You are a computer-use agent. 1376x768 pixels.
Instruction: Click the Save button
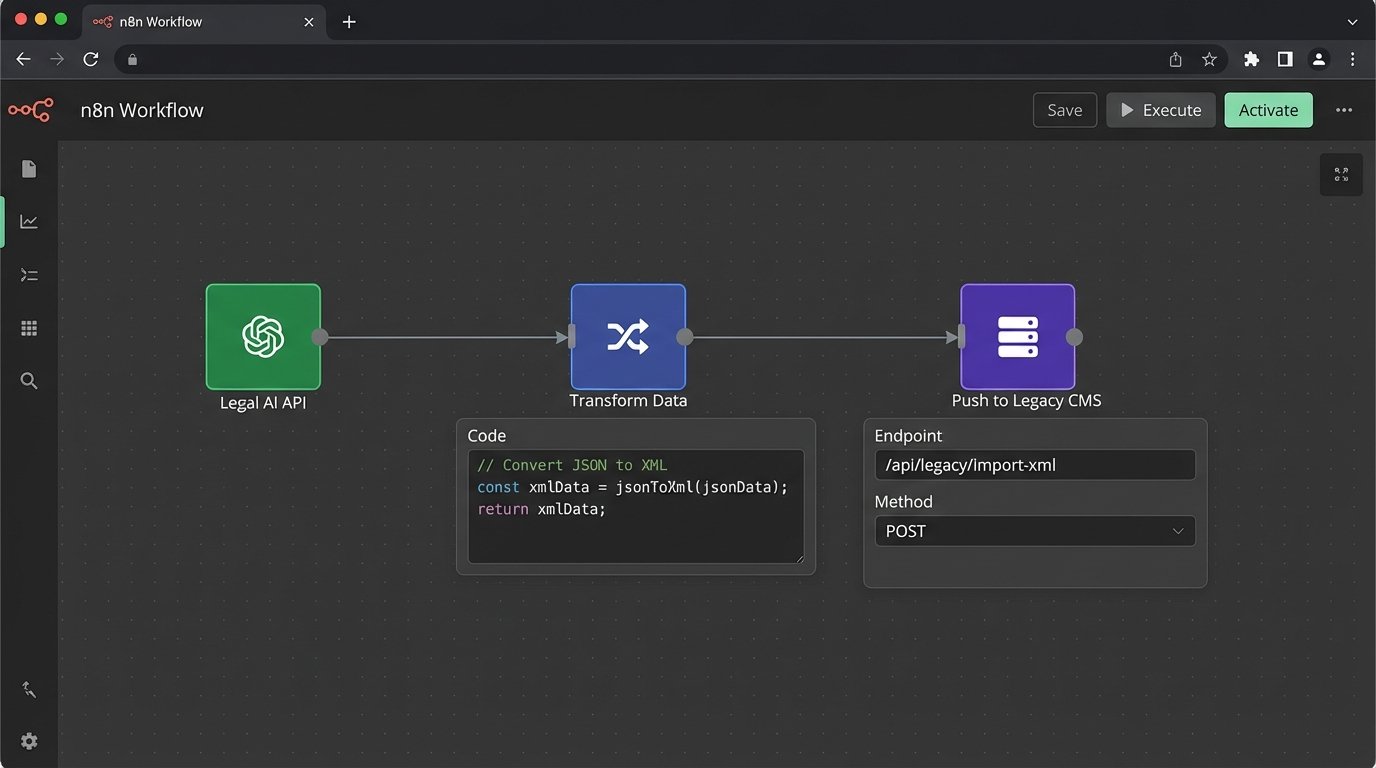[1064, 110]
